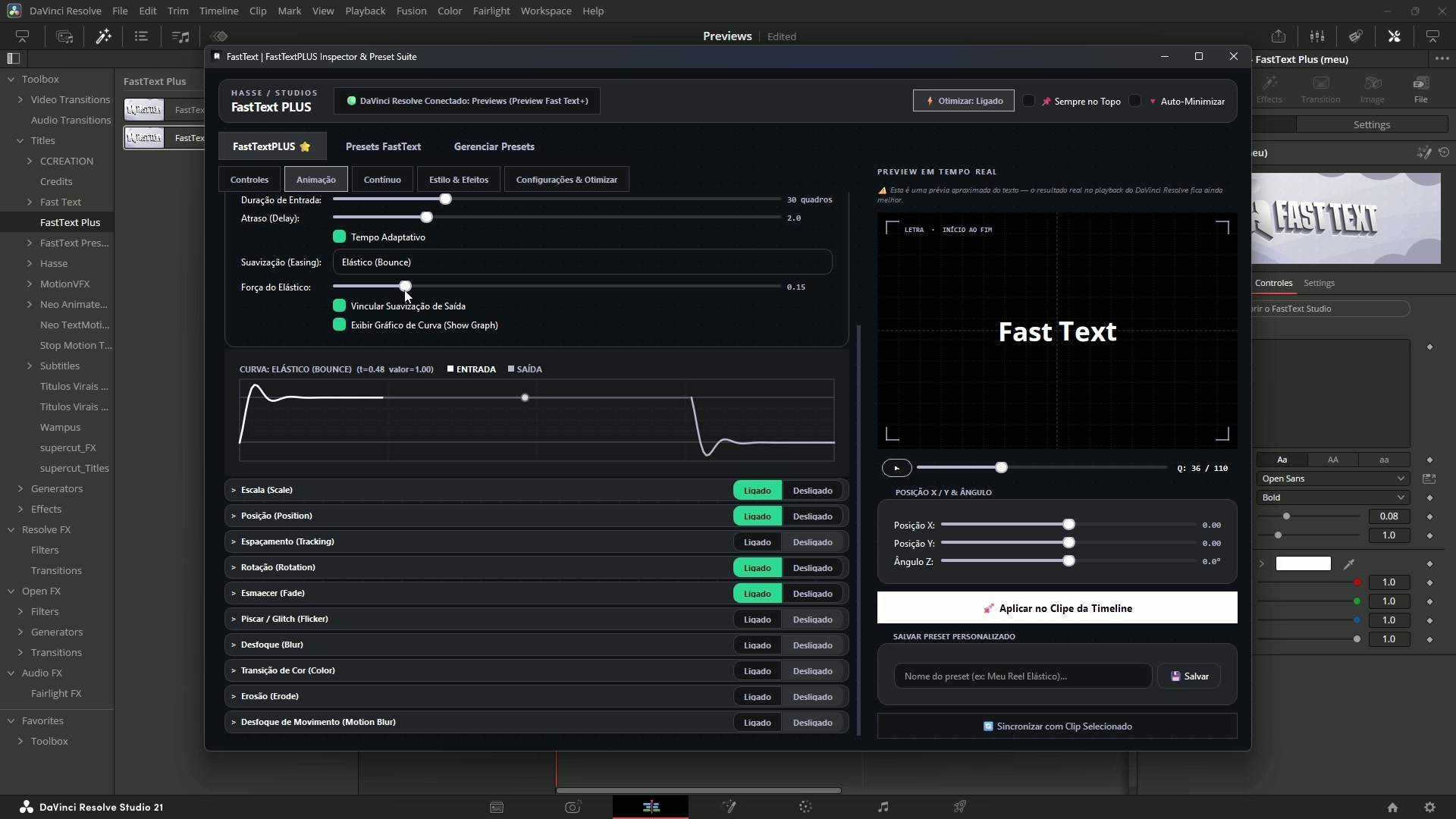1456x819 pixels.
Task: Click the preset name input field
Action: point(1023,676)
